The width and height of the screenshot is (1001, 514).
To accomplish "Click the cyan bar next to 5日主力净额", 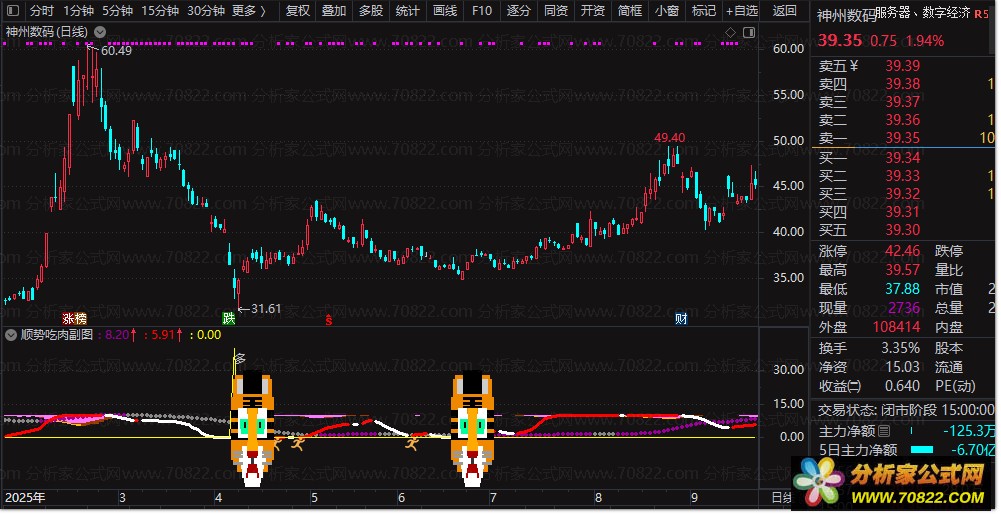I will pyautogui.click(x=921, y=450).
